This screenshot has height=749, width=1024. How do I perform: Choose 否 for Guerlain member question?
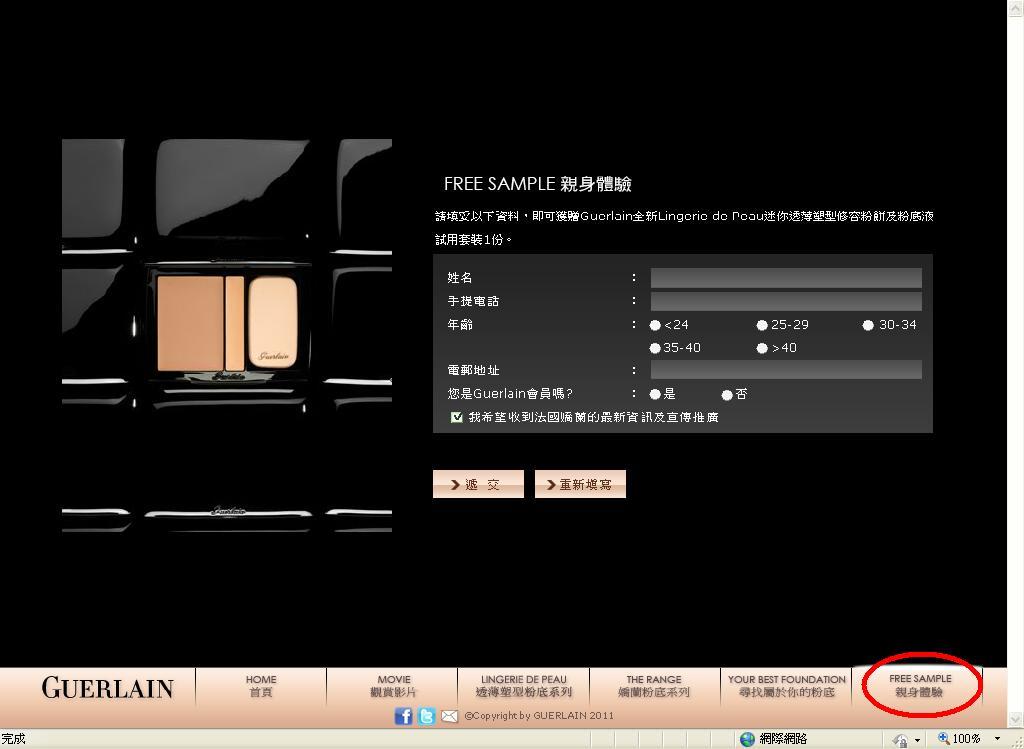pyautogui.click(x=727, y=395)
